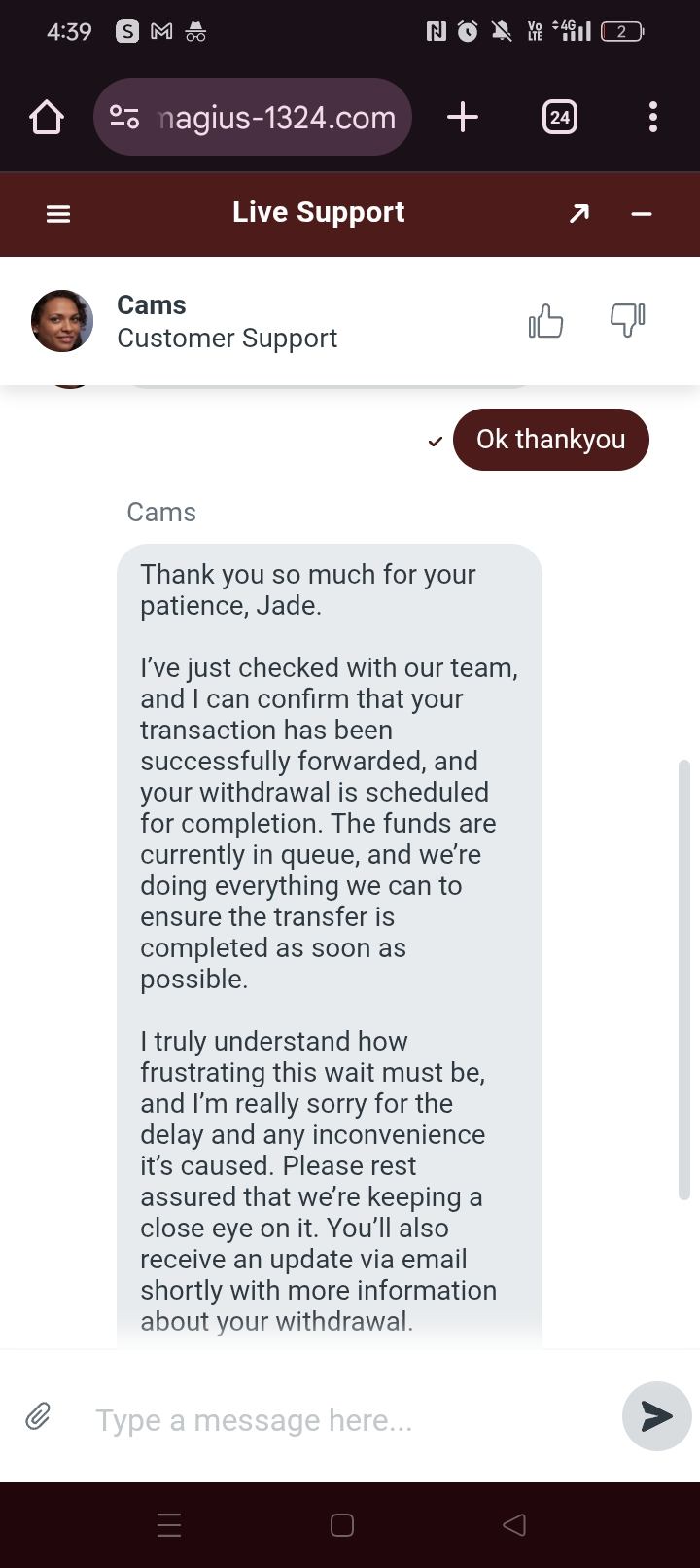Open the tab switcher showing 24 tabs
This screenshot has height=1568, width=700.
[559, 118]
